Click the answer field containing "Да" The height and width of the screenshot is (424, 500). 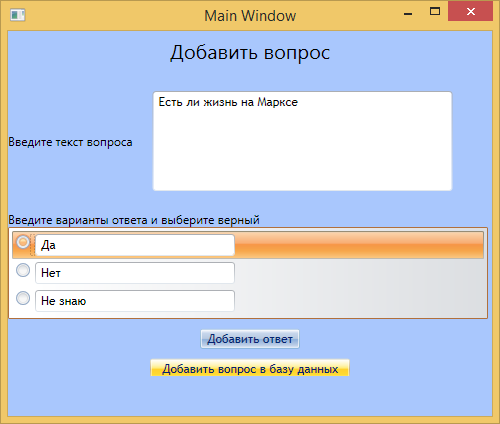(135, 245)
